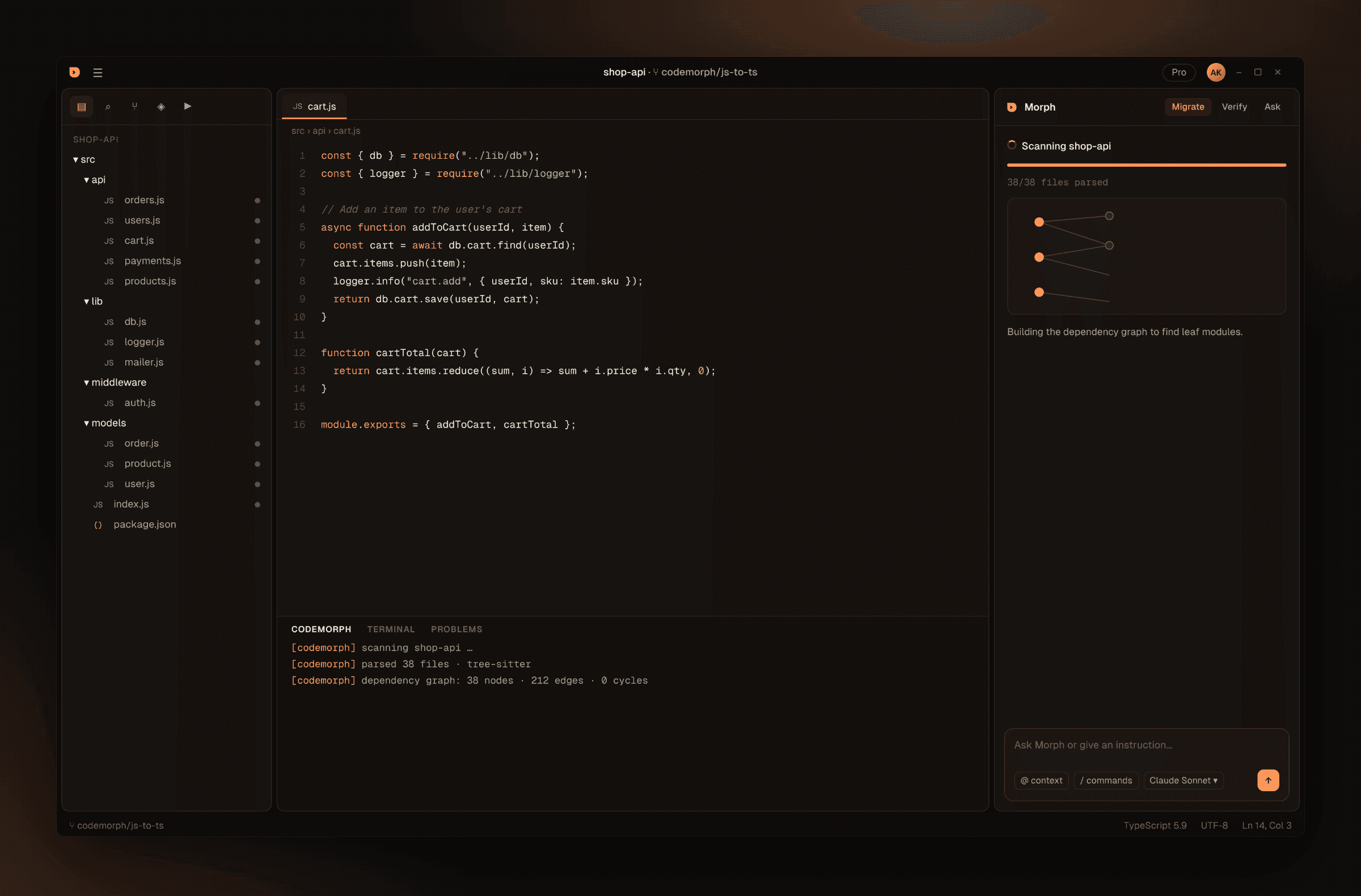Click the @ context button
1361x896 pixels.
tap(1041, 780)
